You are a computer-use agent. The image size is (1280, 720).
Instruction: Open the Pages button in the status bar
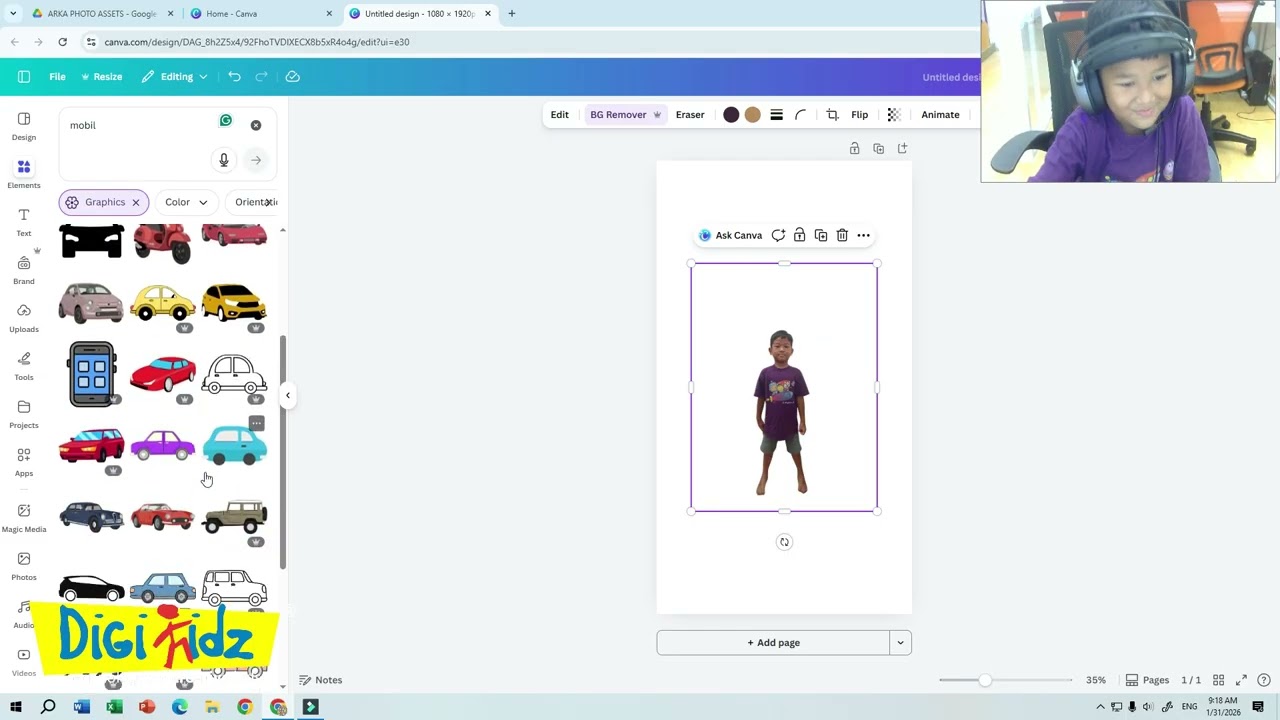pos(1147,680)
